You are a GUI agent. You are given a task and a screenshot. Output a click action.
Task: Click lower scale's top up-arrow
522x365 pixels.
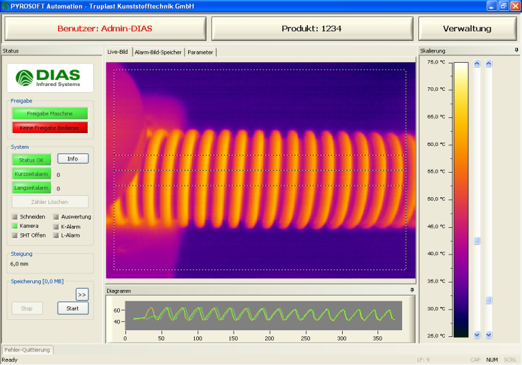coord(489,64)
